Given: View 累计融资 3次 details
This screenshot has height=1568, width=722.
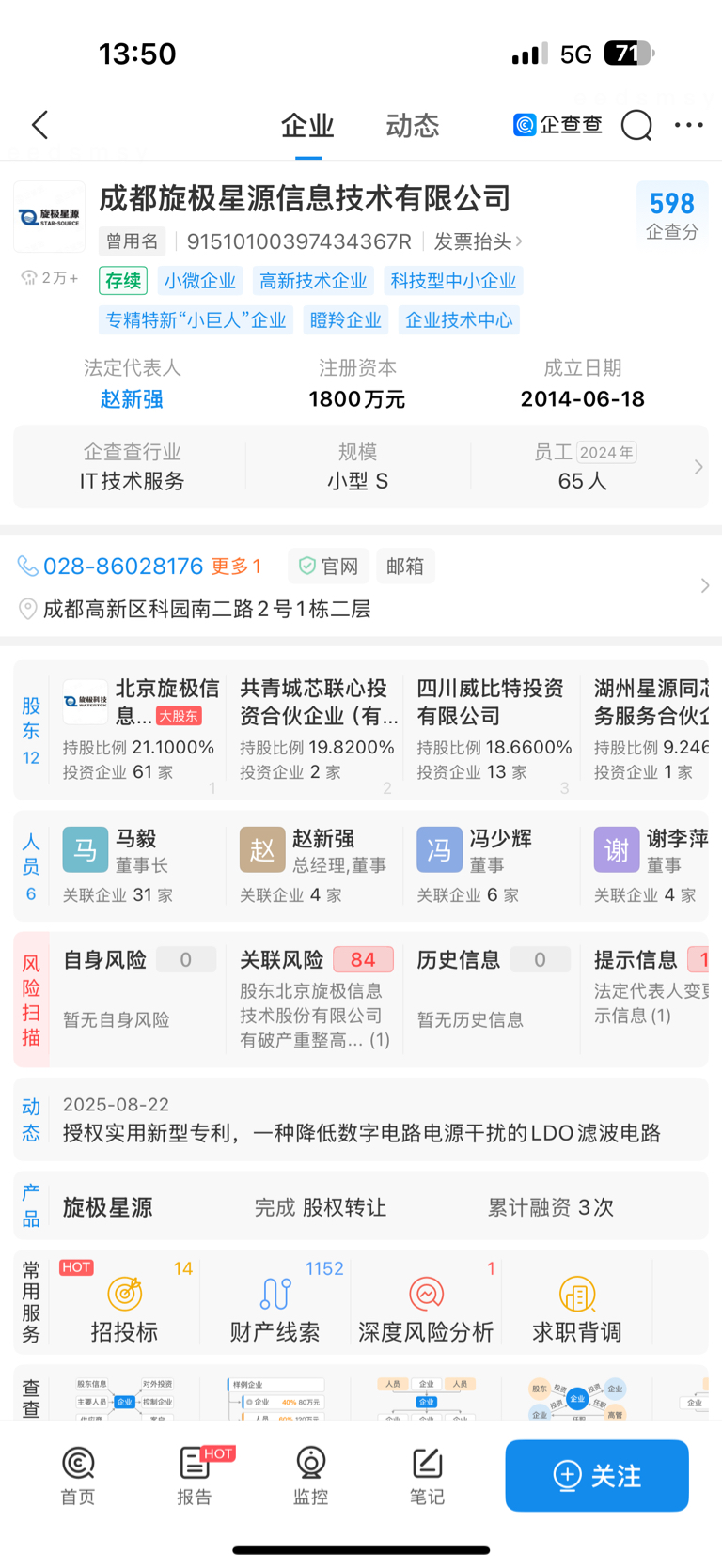Looking at the screenshot, I should 551,1207.
